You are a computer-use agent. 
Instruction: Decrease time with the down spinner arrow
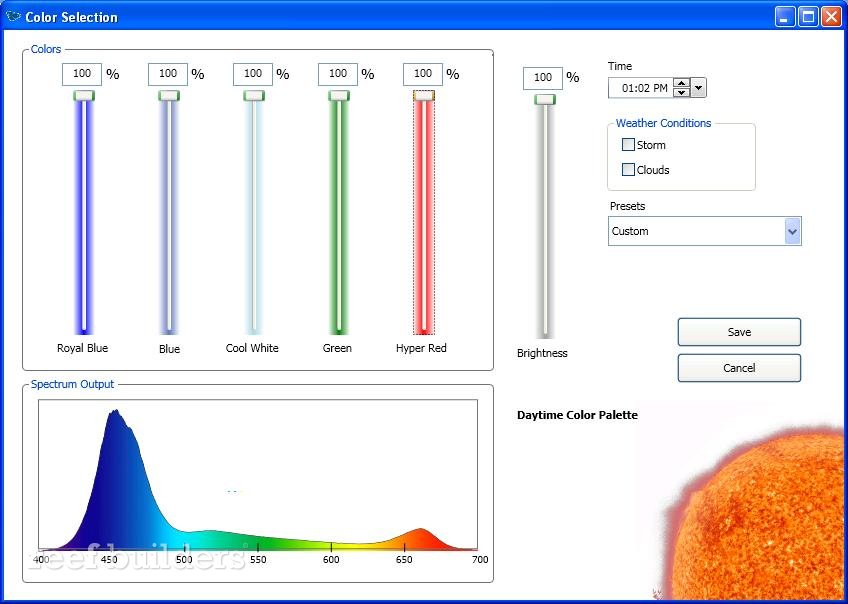pyautogui.click(x=681, y=93)
